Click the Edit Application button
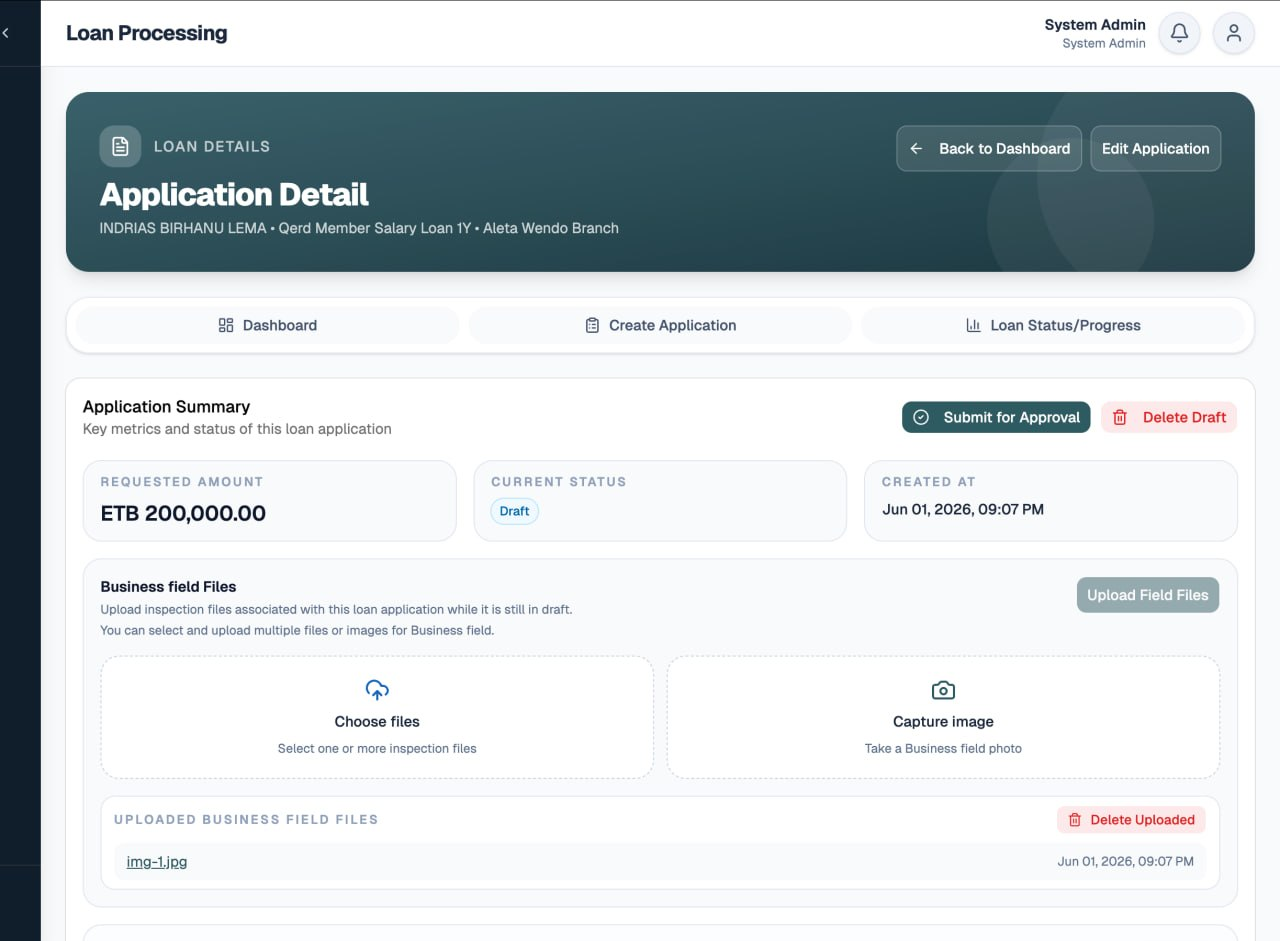Image resolution: width=1280 pixels, height=941 pixels. [1155, 148]
